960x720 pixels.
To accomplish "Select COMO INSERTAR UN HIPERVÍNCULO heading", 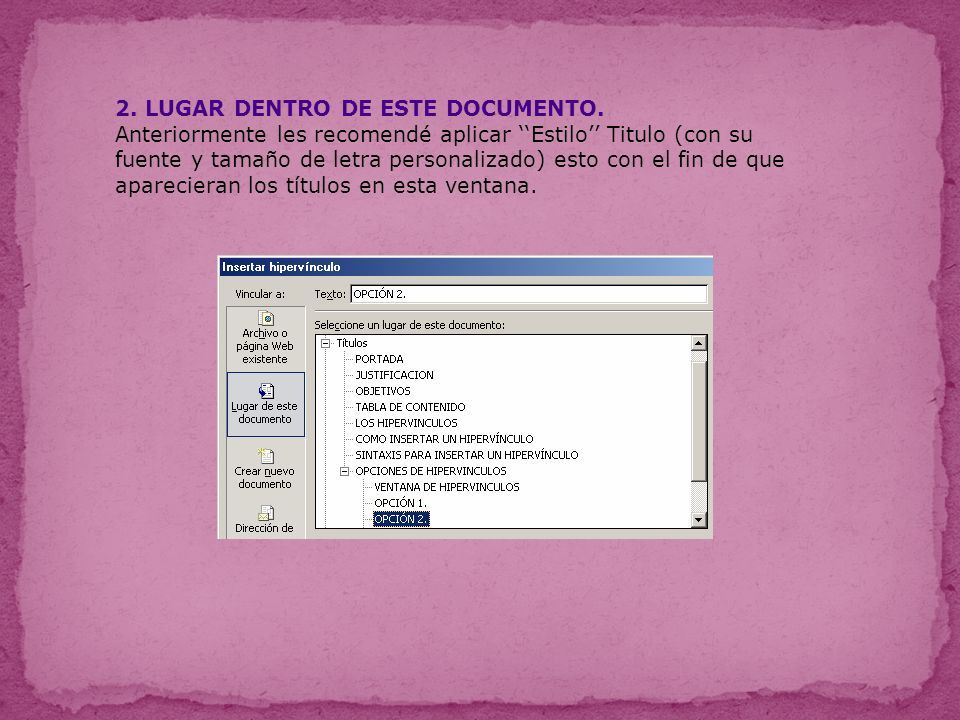I will pos(444,439).
